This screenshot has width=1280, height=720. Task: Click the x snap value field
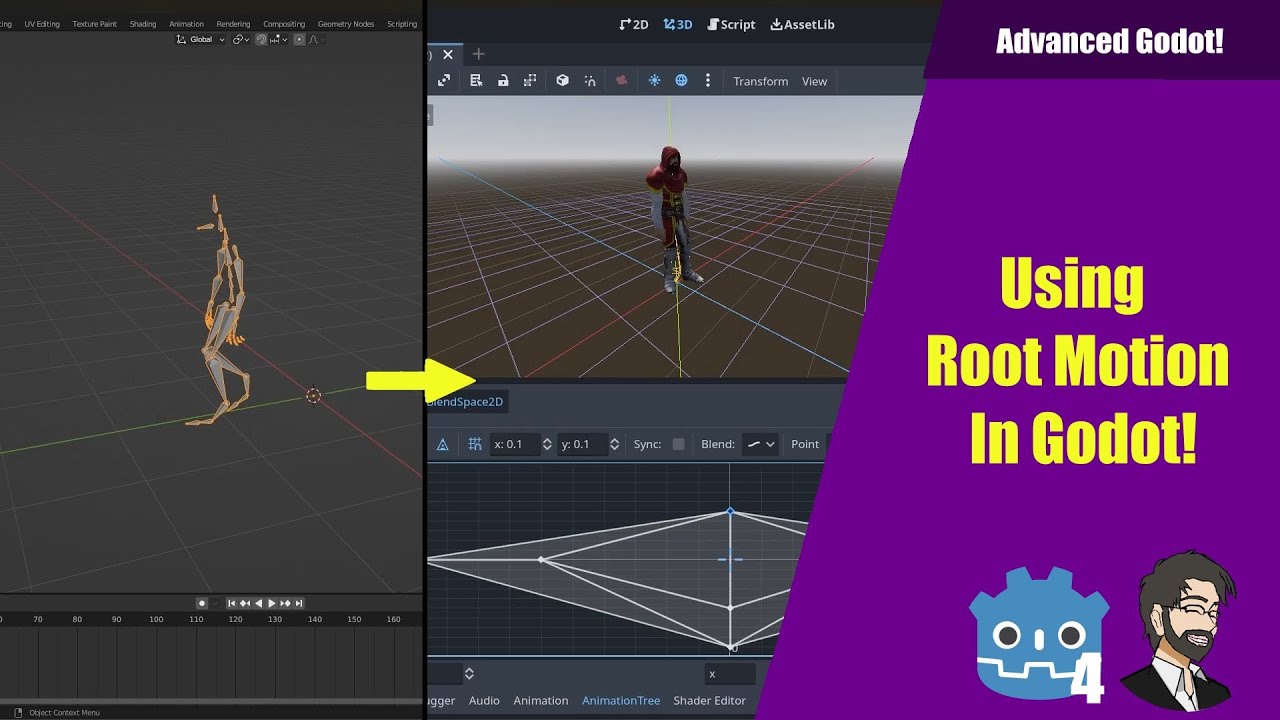coord(514,444)
